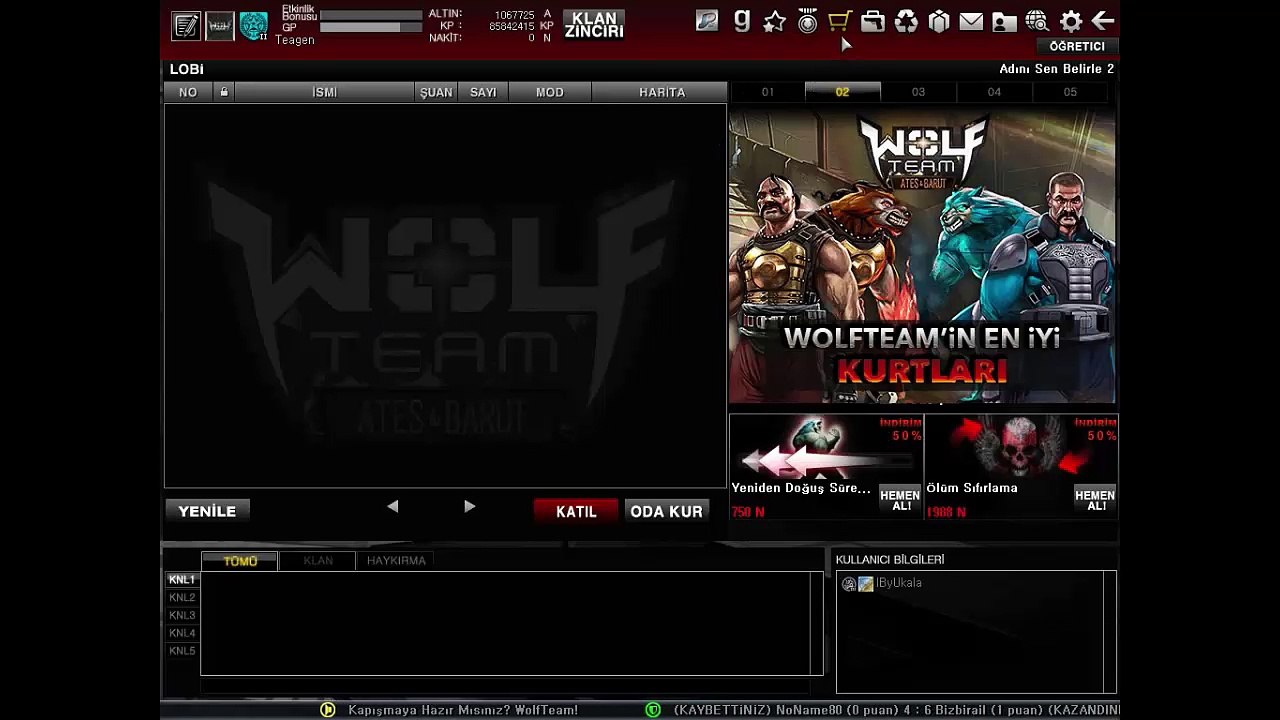
Task: Click the user list scrollbar
Action: click(1110, 631)
